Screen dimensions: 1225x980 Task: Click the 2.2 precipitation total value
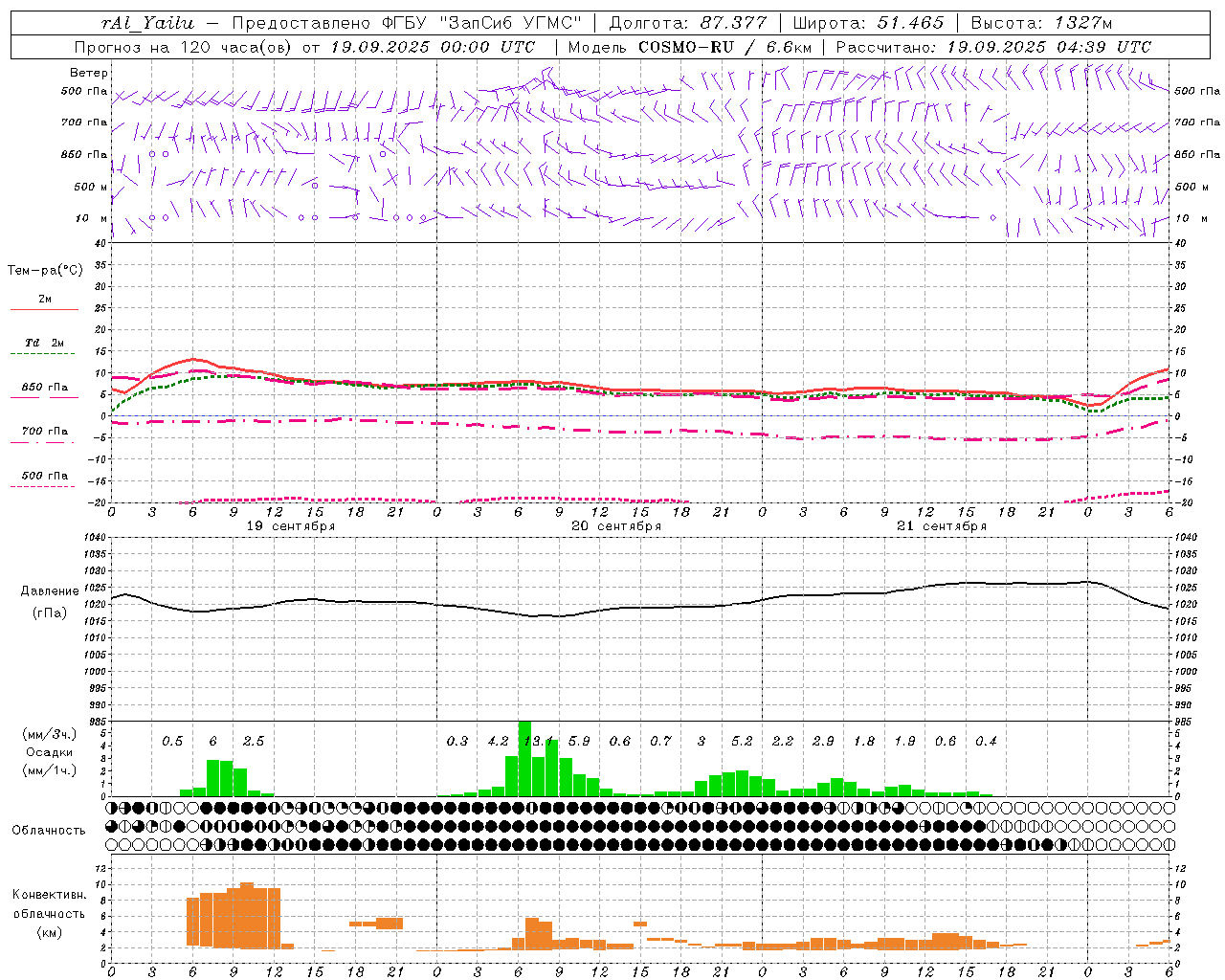pyautogui.click(x=783, y=742)
